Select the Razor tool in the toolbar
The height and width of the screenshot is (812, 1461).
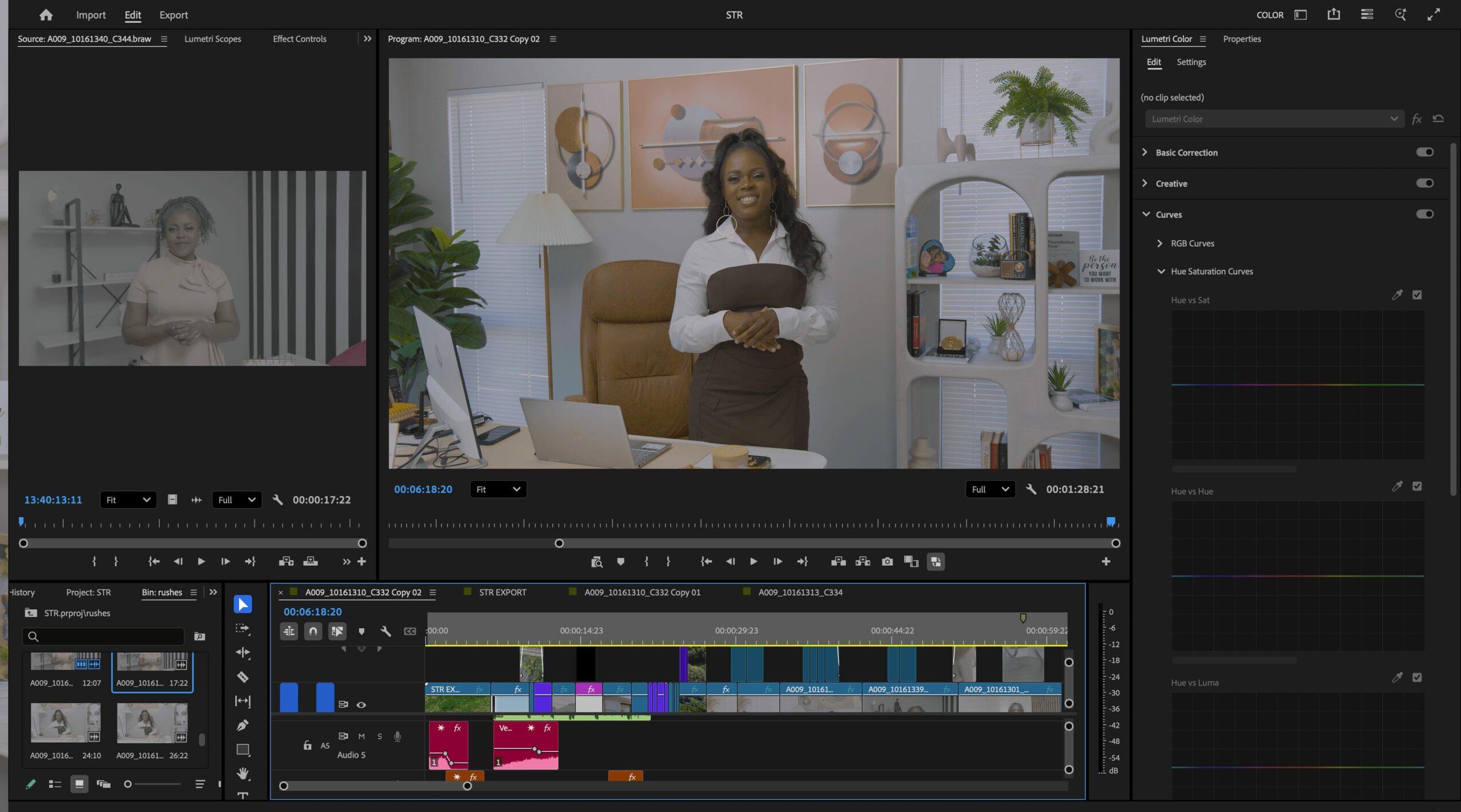pos(242,677)
